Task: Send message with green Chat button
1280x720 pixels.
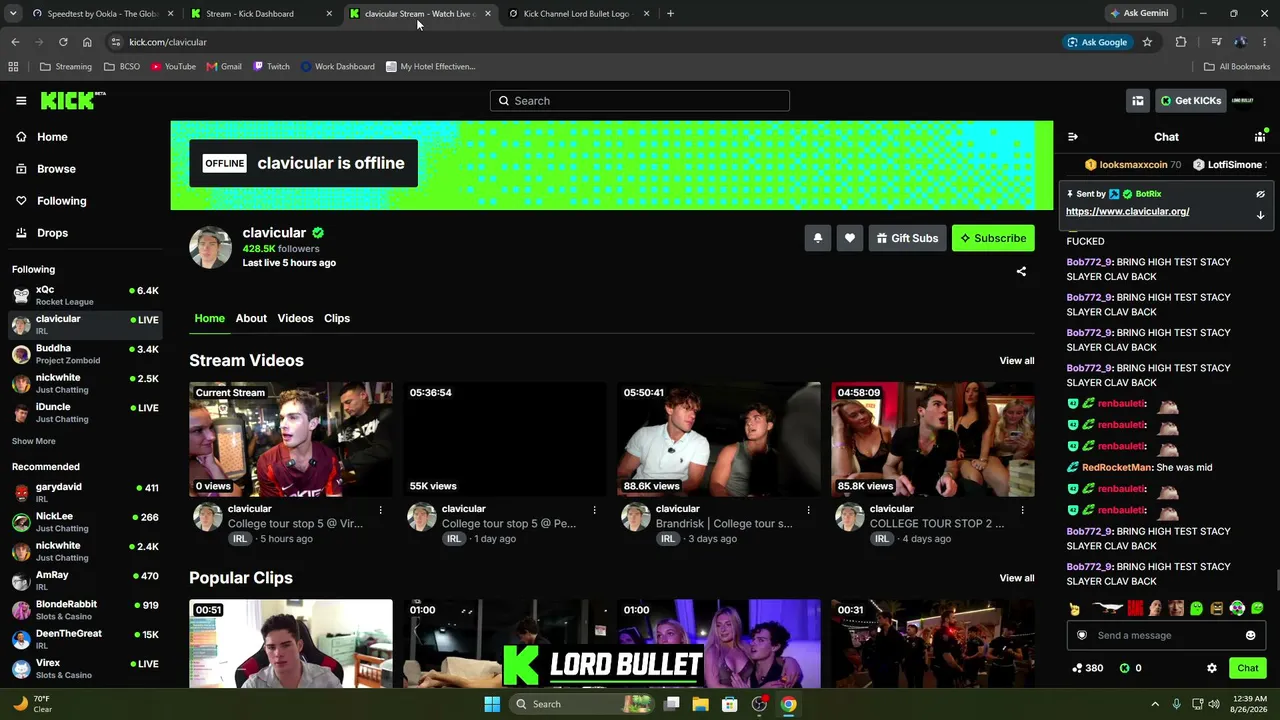Action: coord(1248,668)
